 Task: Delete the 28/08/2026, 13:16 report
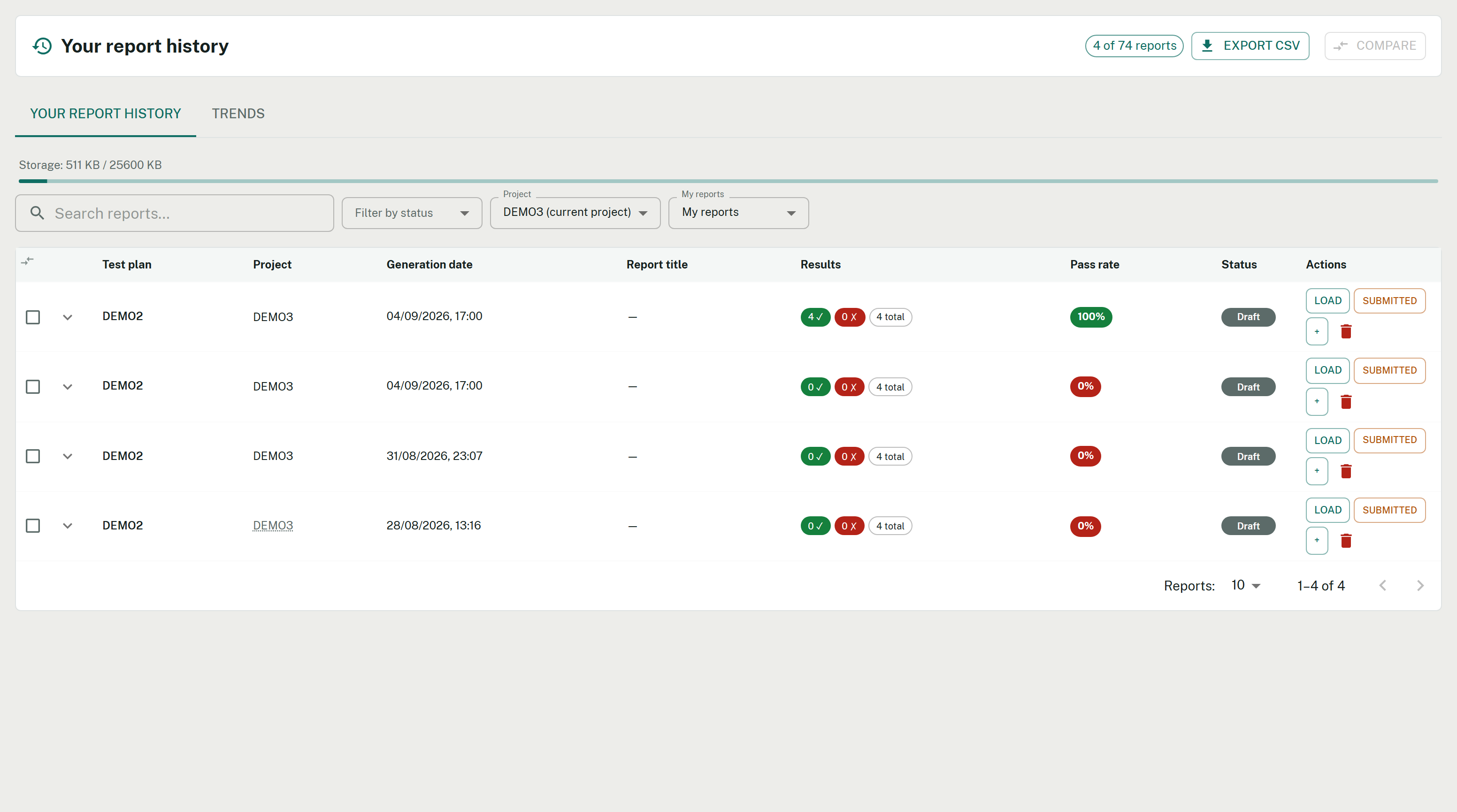tap(1346, 541)
